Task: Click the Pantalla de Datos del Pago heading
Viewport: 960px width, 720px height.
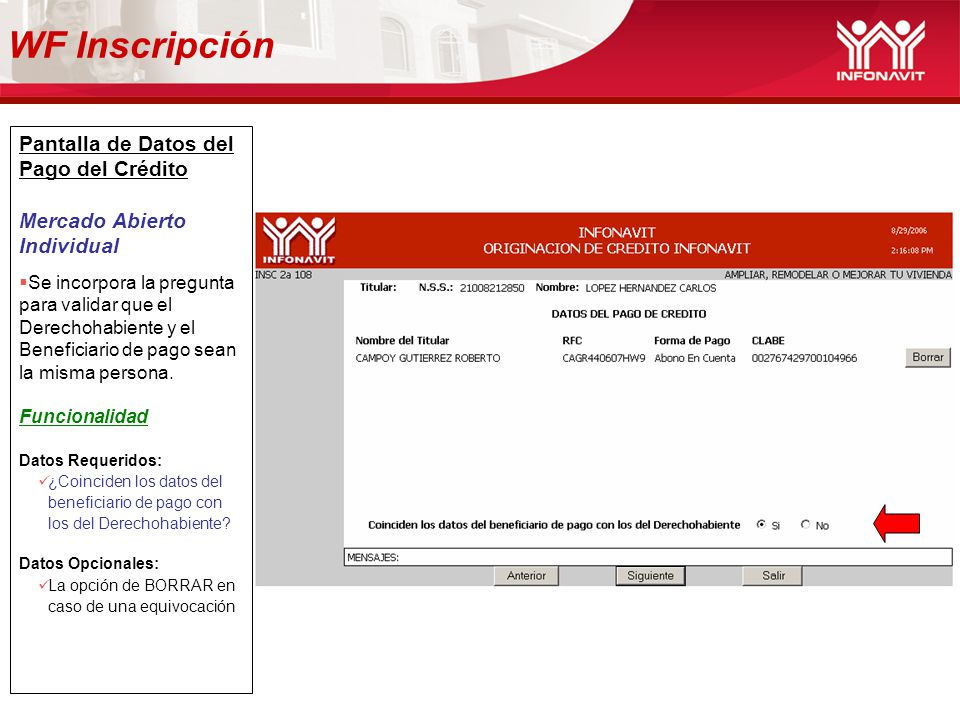Action: click(x=126, y=156)
